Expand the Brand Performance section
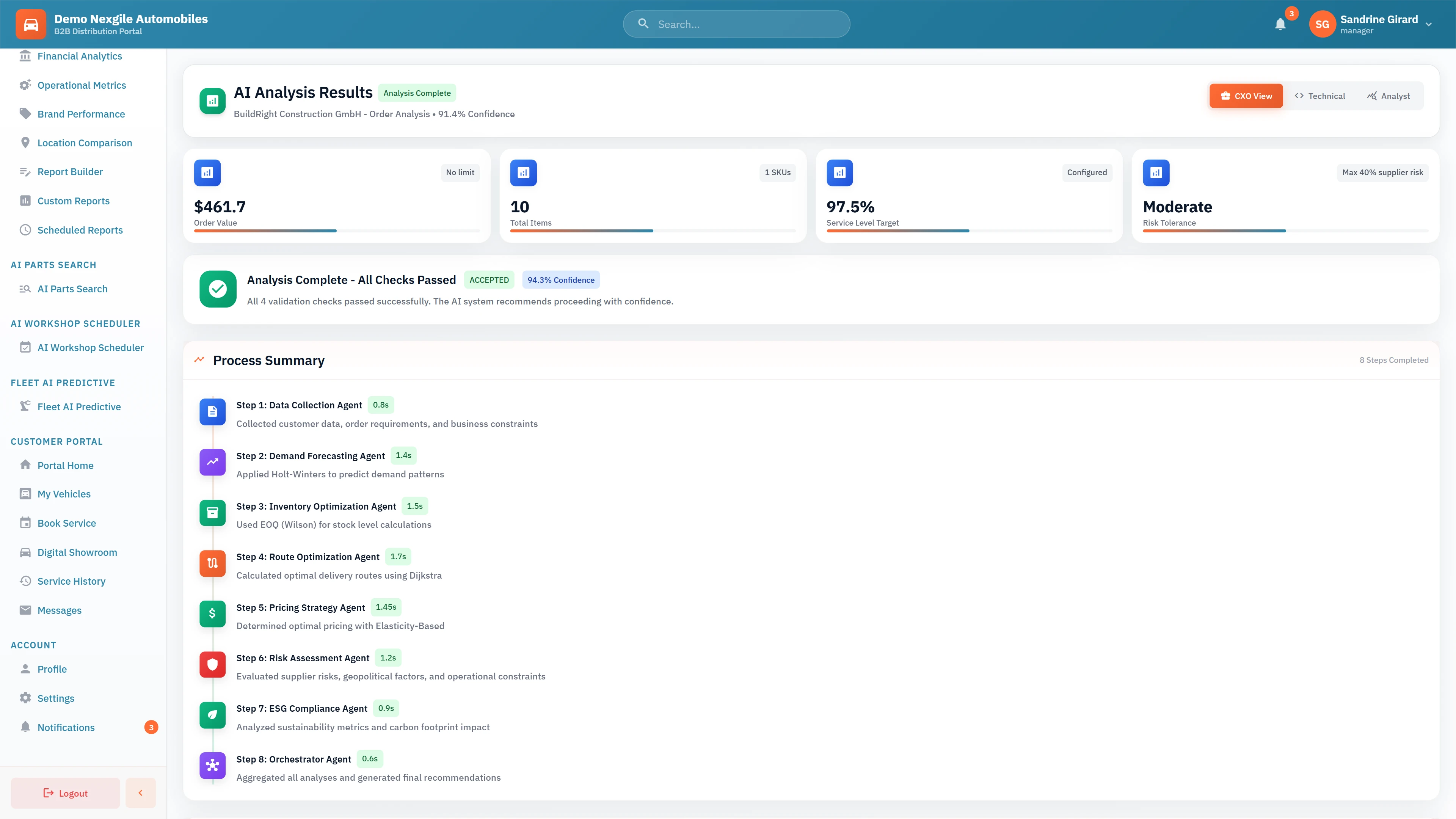Screen dimensions: 1456x819 tap(81, 114)
